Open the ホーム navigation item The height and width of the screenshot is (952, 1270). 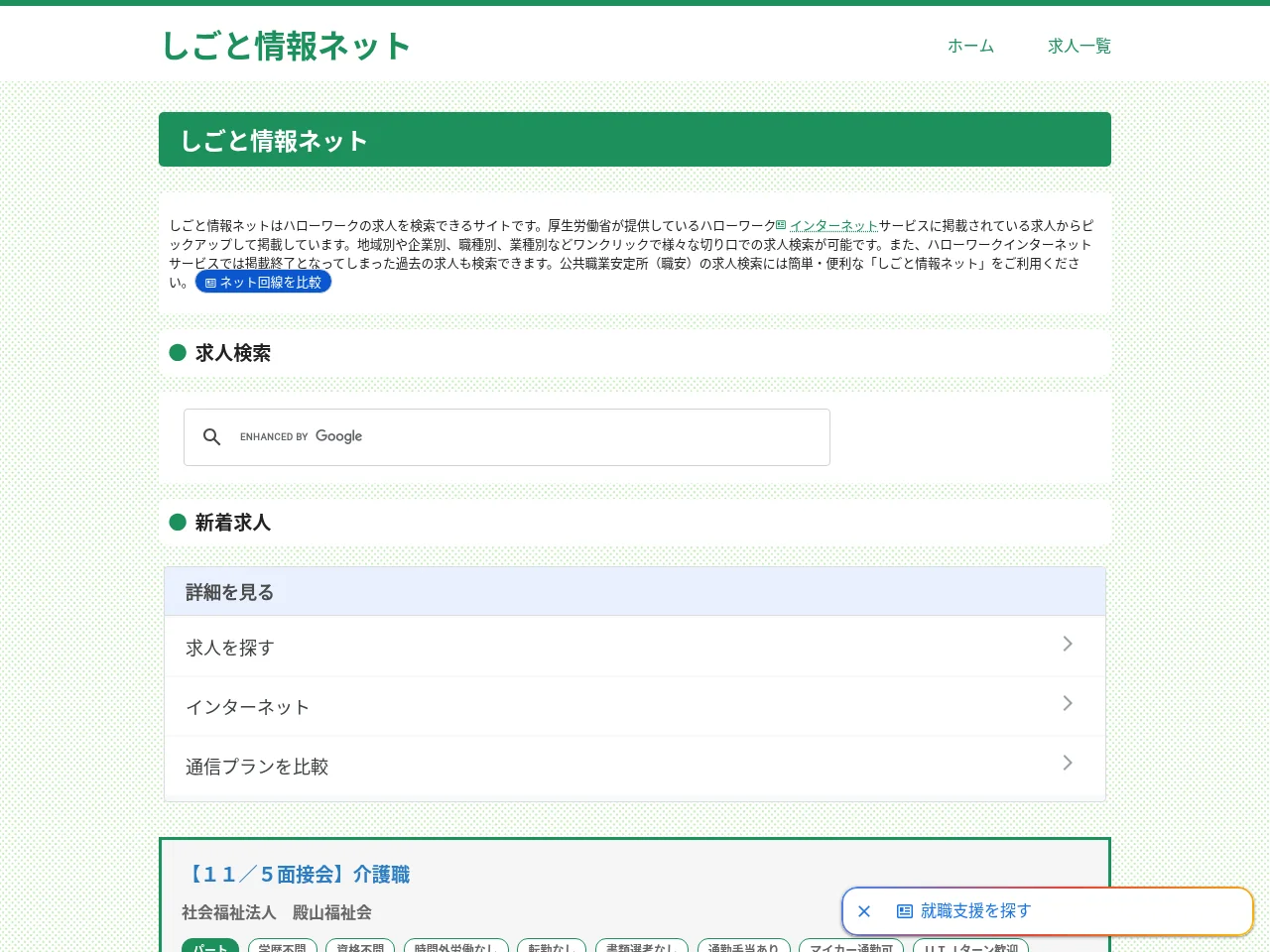(970, 46)
